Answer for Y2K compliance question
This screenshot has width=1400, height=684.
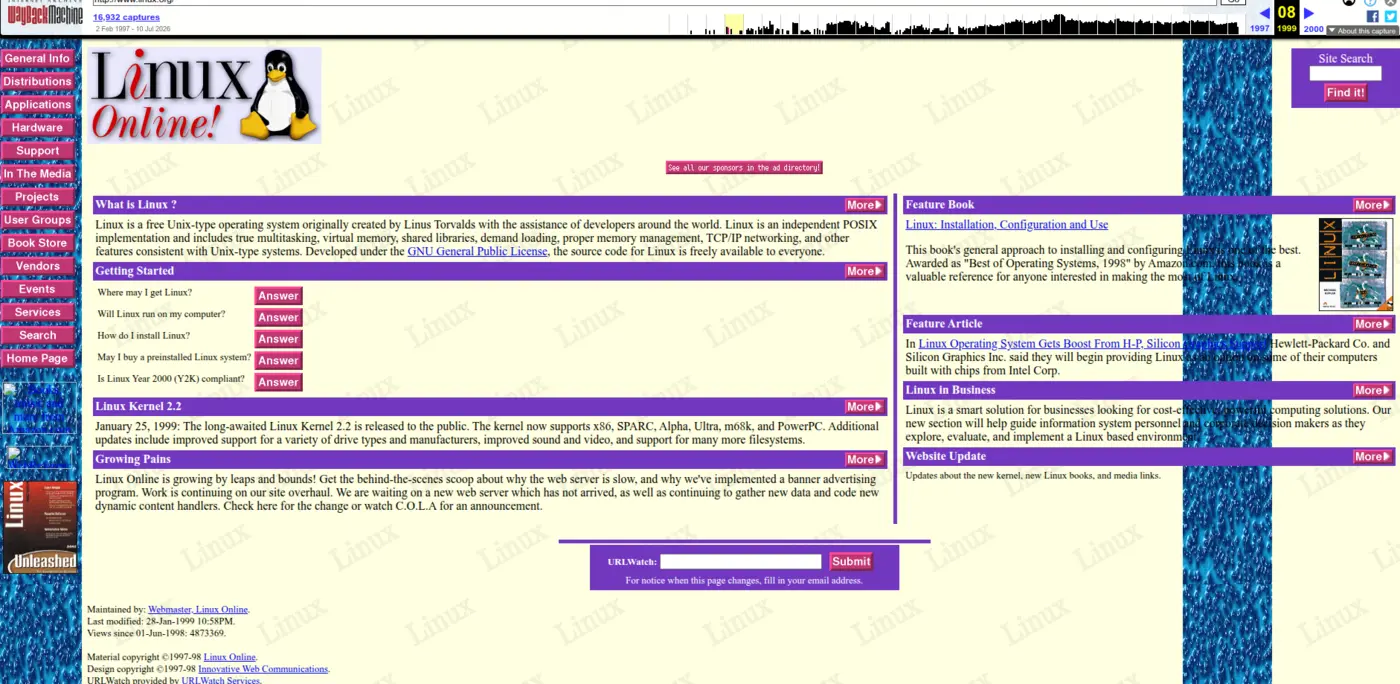point(278,382)
